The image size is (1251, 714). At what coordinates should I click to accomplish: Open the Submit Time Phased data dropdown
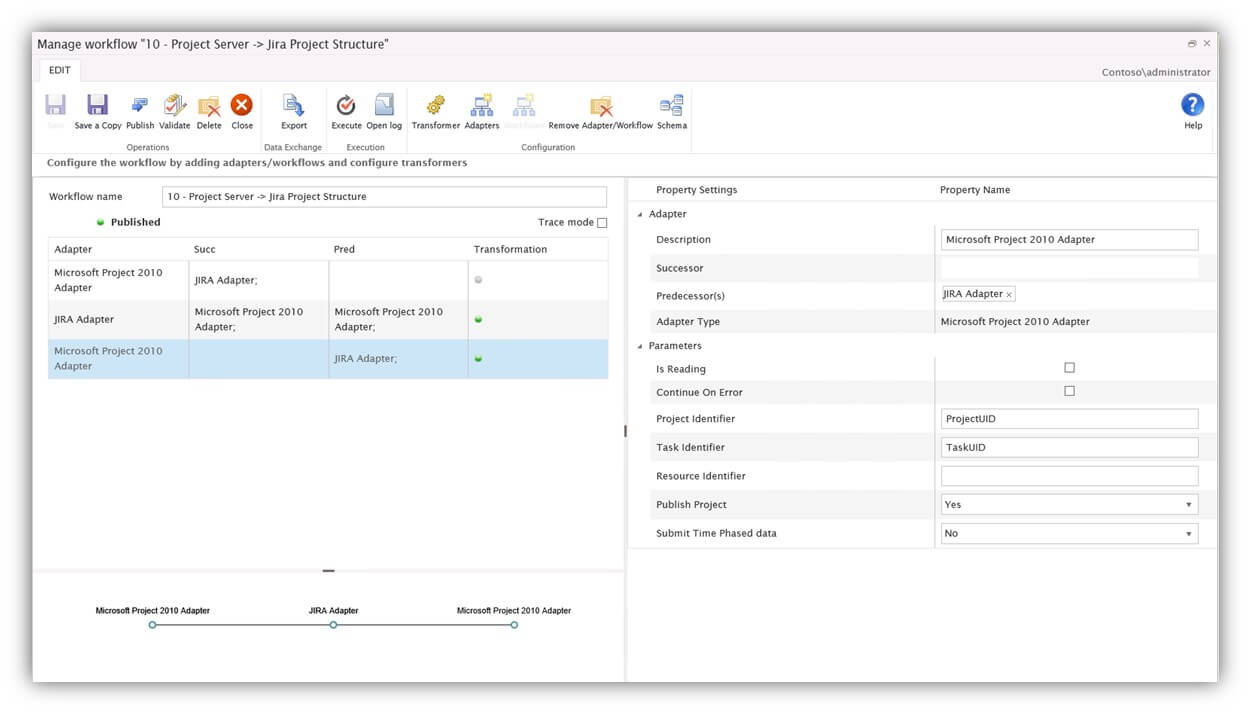[1189, 534]
